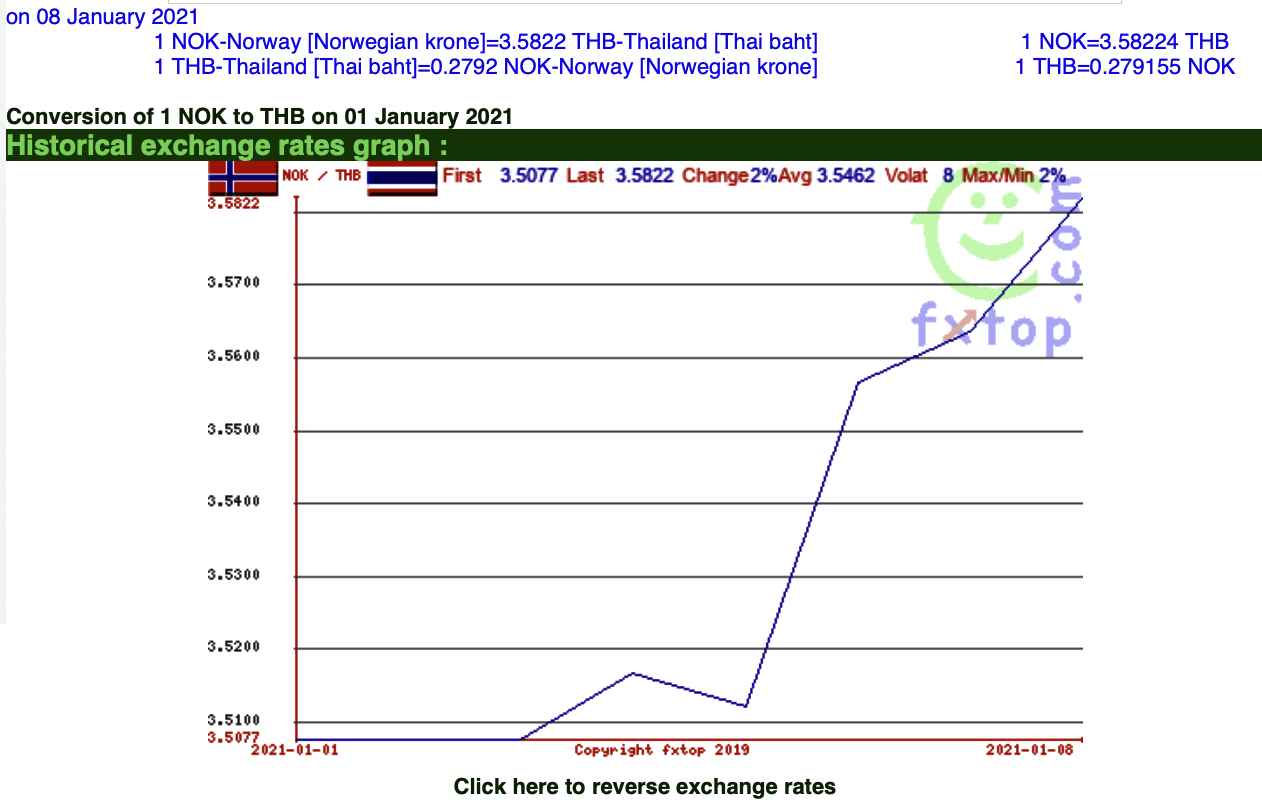Open 'Conversion of 1 NOK to THB' link
This screenshot has height=812, width=1262.
pos(259,116)
